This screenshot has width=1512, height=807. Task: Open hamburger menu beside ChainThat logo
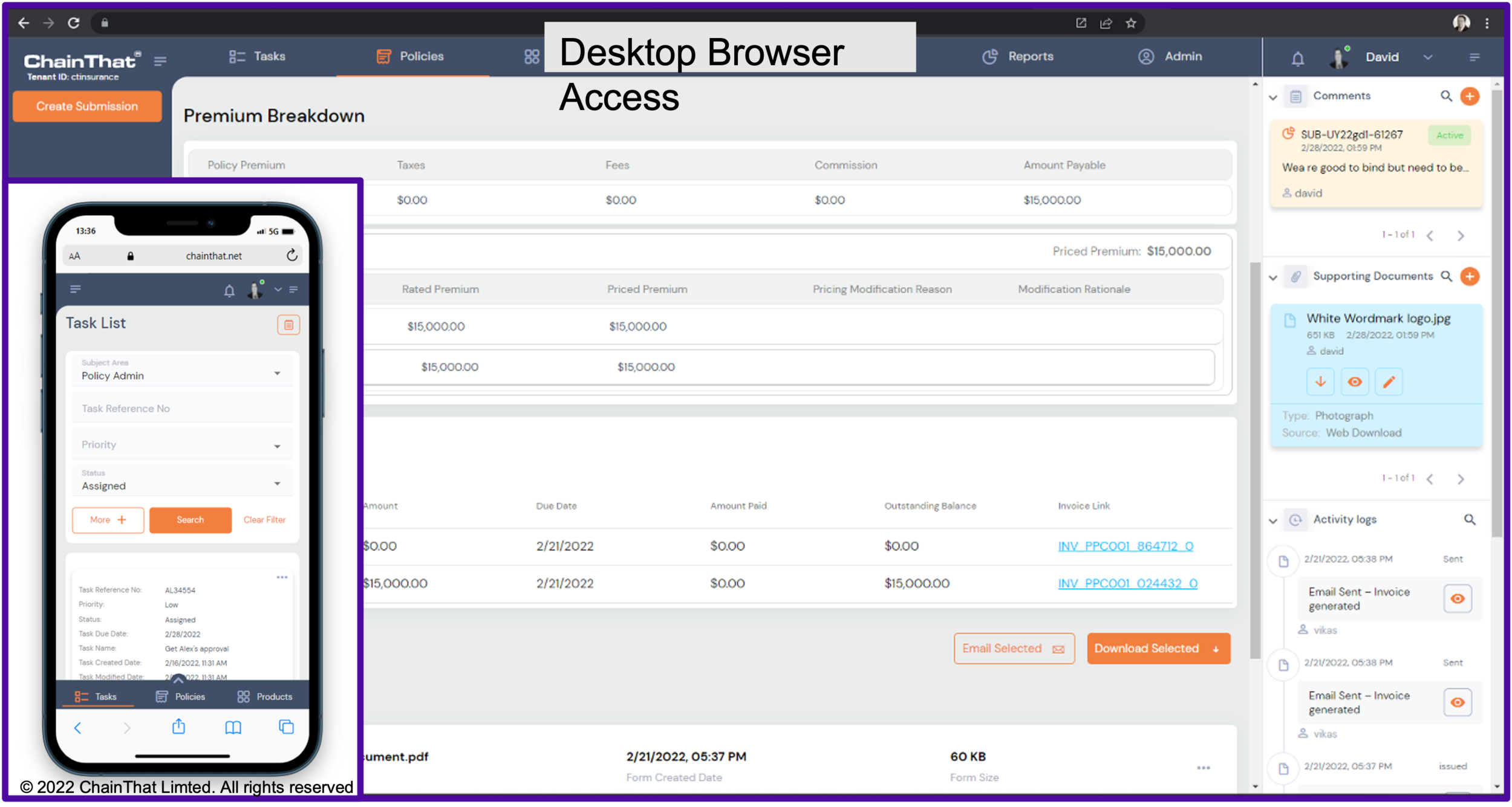160,61
